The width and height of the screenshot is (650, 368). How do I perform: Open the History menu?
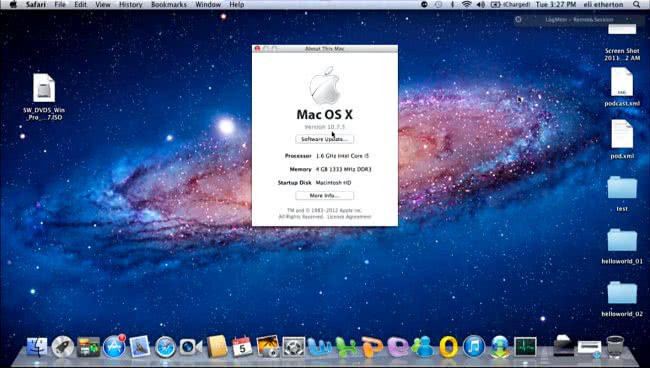click(x=131, y=5)
